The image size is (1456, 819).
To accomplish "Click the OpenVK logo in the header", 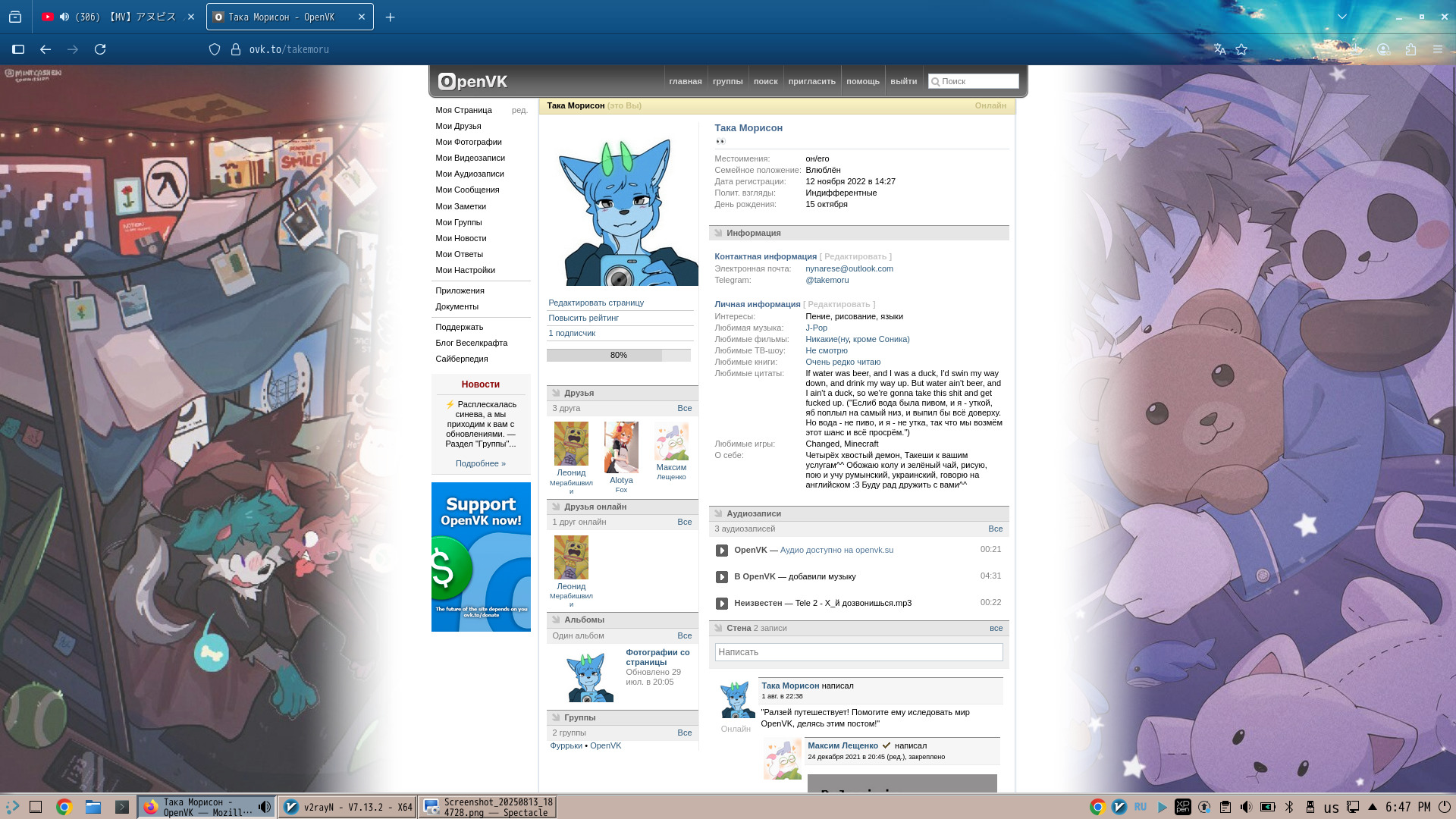I will coord(472,81).
